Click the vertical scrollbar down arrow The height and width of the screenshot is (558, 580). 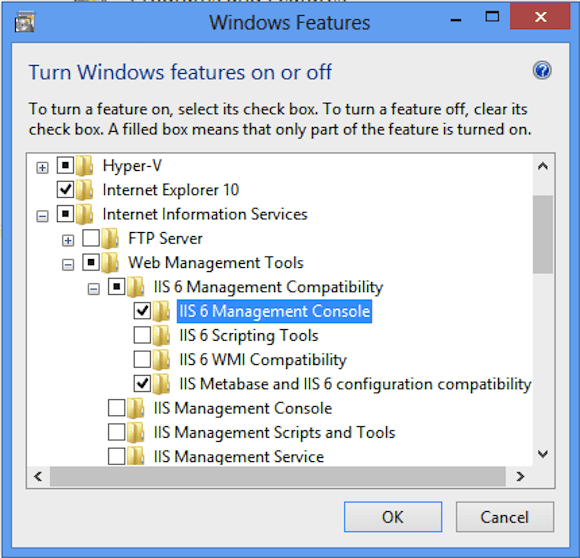tap(543, 454)
